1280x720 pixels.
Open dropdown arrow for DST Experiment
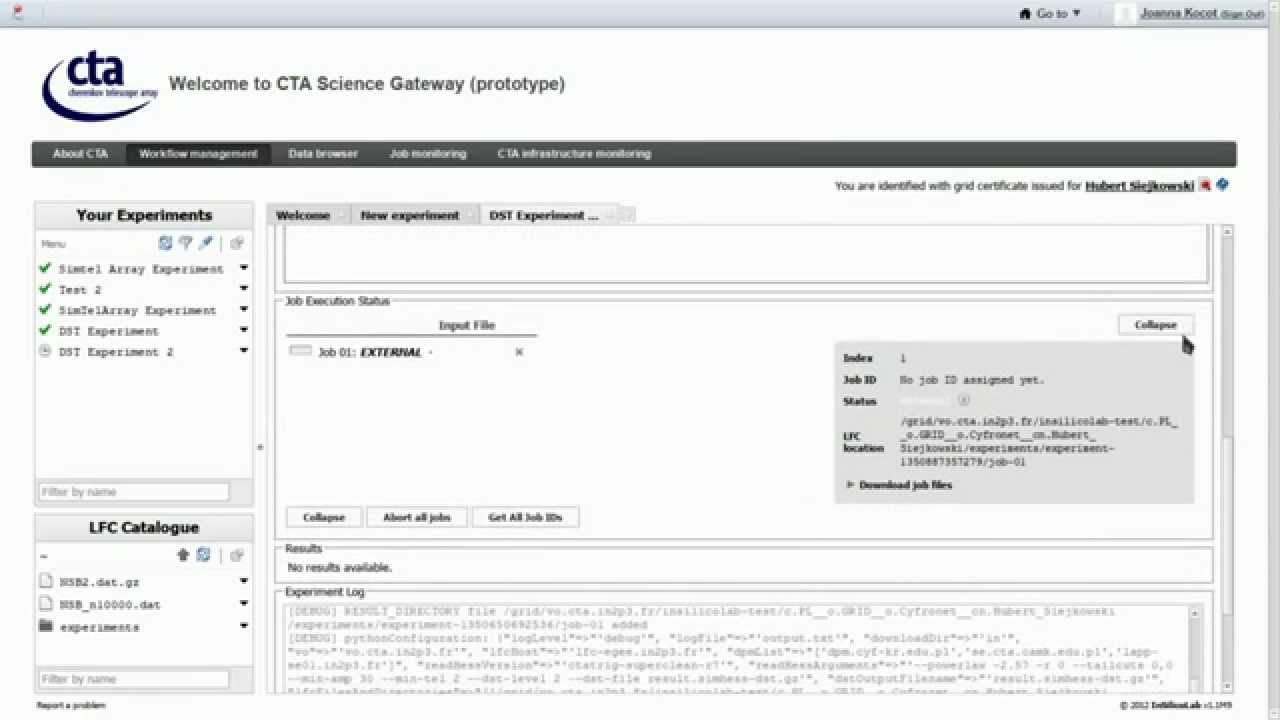click(244, 331)
